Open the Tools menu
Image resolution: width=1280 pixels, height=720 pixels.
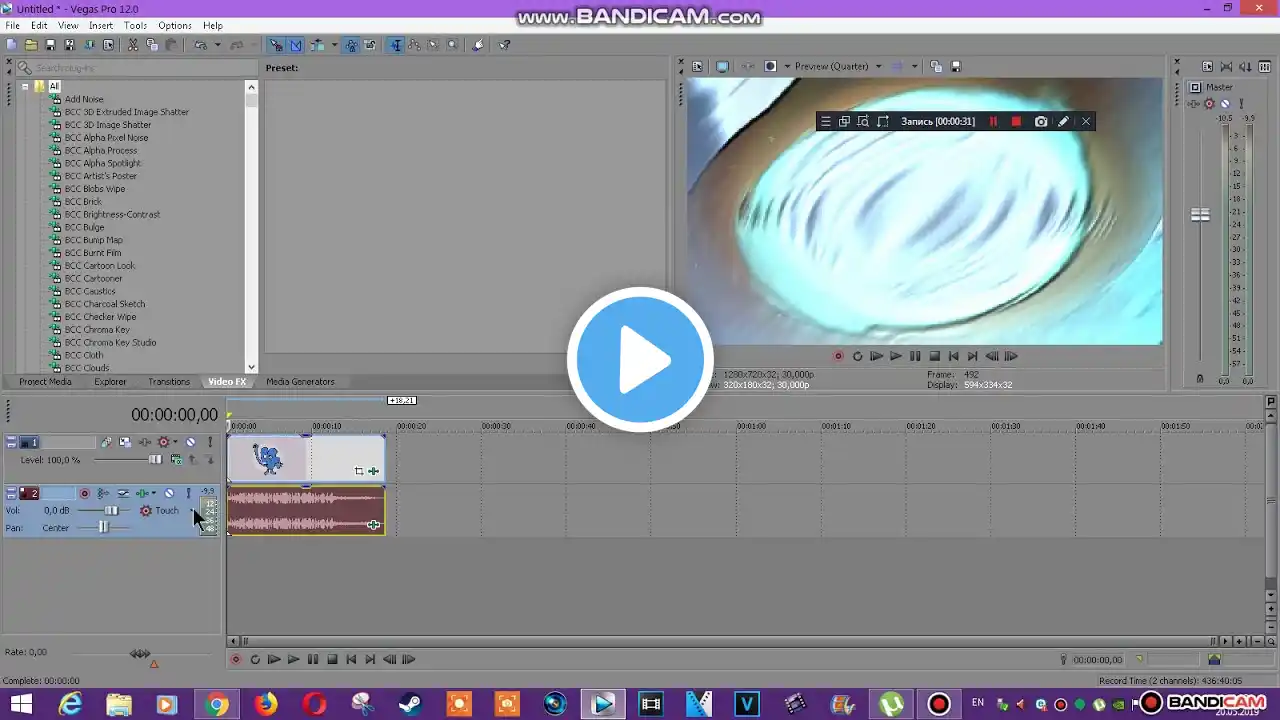(135, 26)
